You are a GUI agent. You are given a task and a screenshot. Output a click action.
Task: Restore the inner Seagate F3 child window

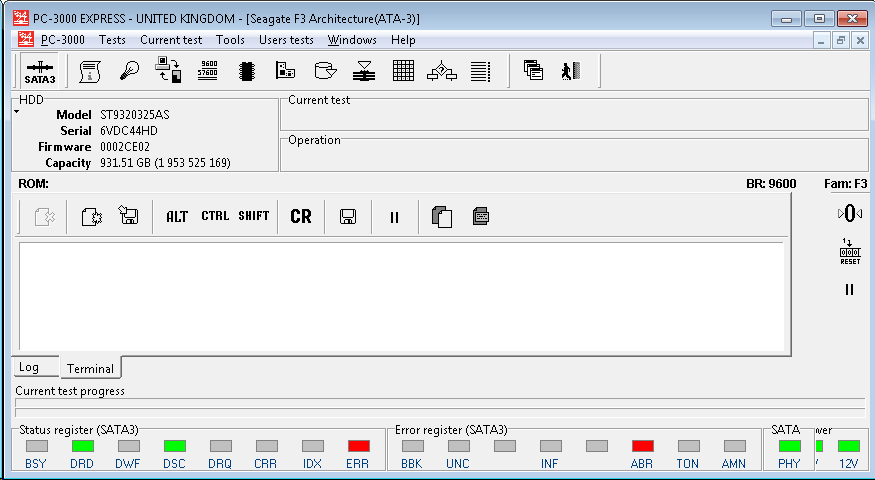tap(841, 40)
